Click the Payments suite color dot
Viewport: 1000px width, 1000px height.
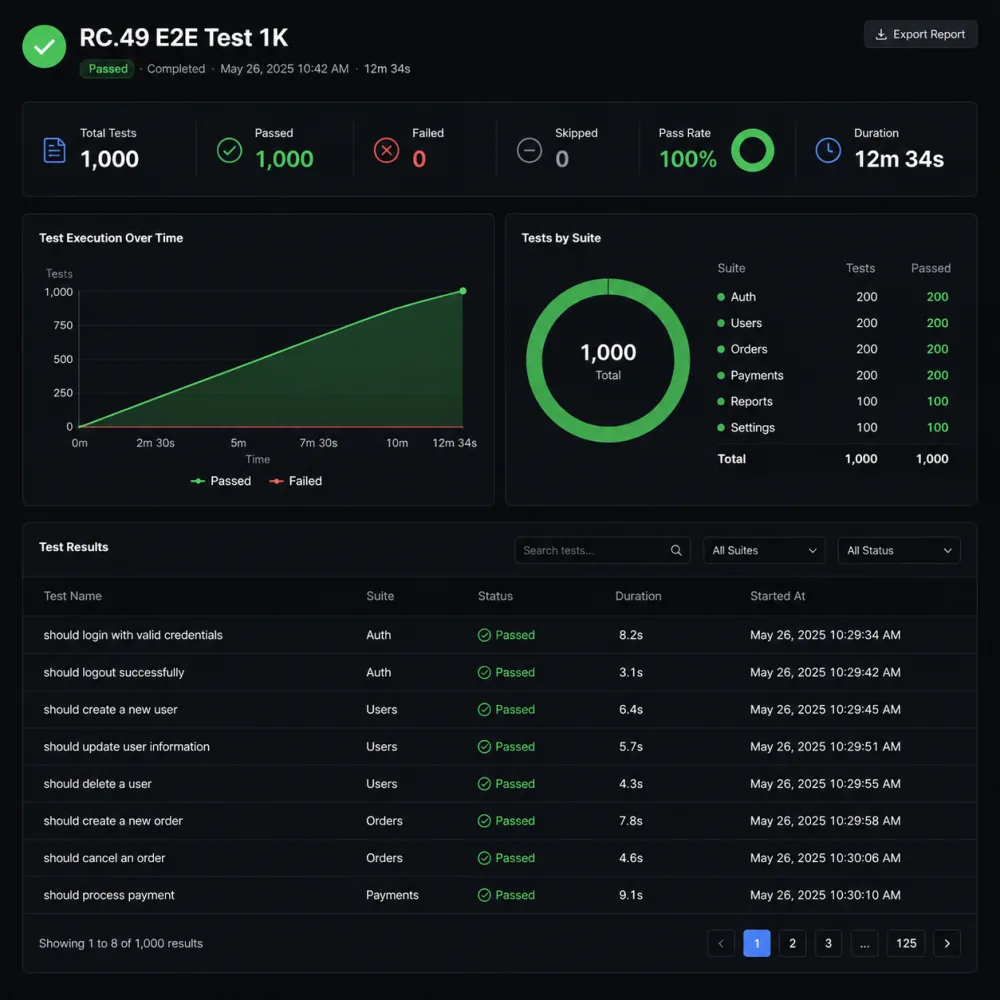point(721,376)
